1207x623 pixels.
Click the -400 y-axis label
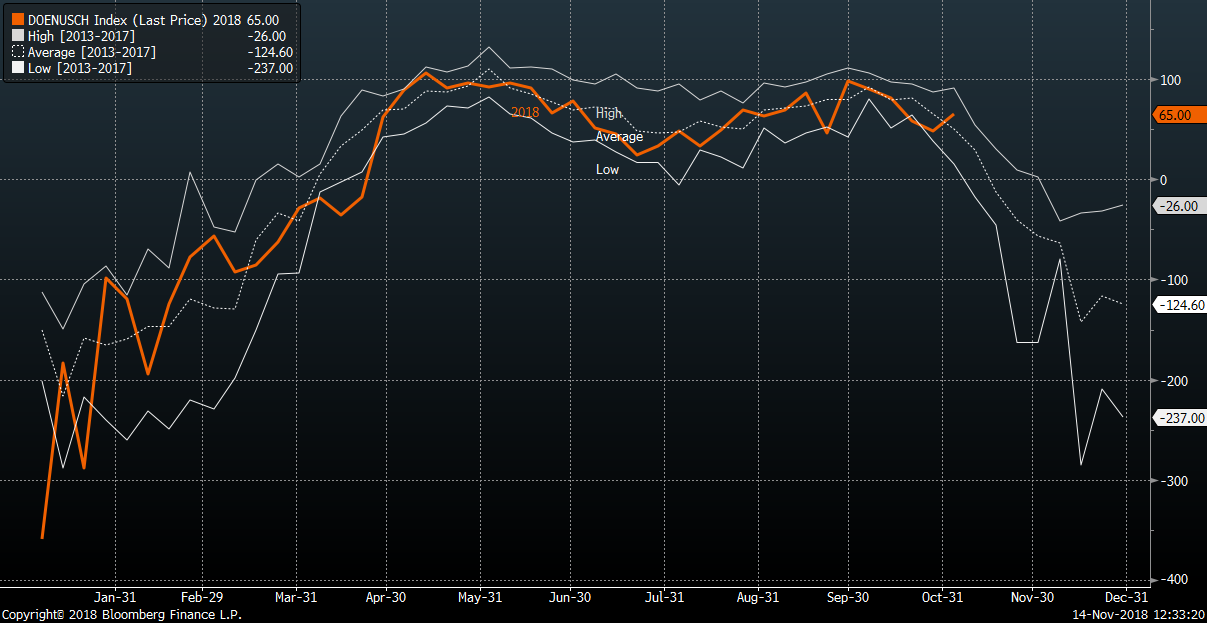point(1172,581)
